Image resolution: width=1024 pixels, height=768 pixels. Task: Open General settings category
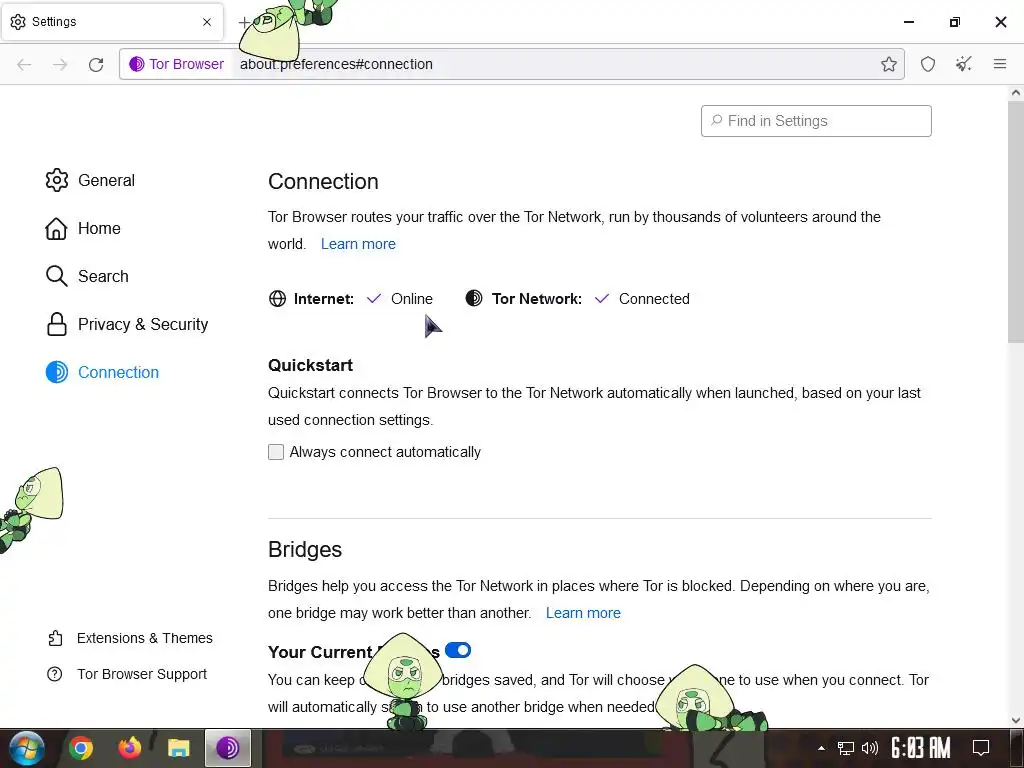[90, 180]
